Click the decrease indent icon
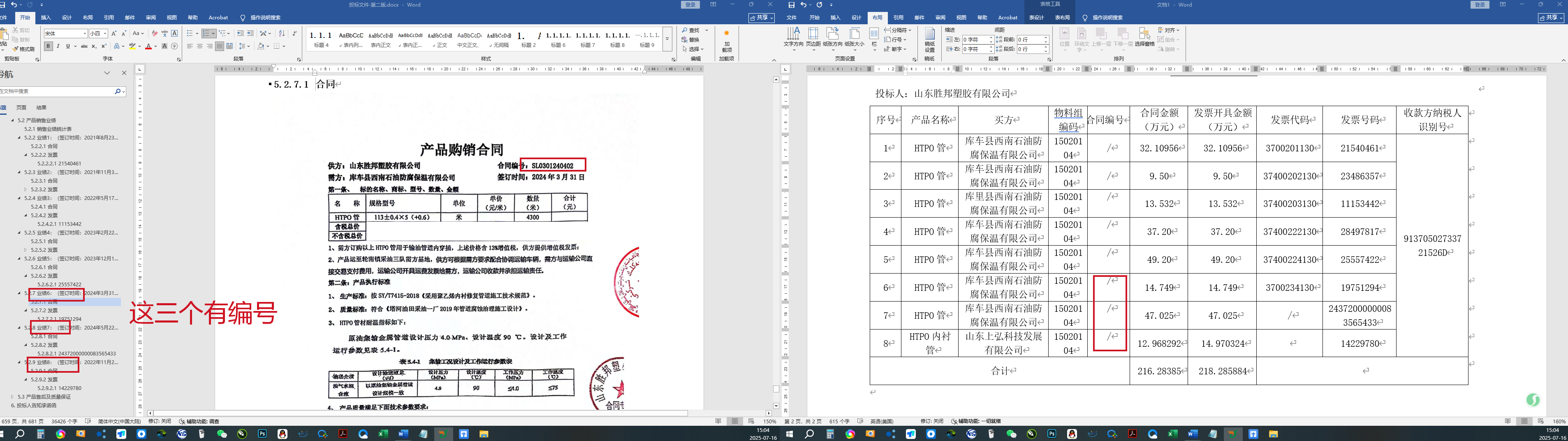The width and height of the screenshot is (1568, 441). tap(241, 33)
